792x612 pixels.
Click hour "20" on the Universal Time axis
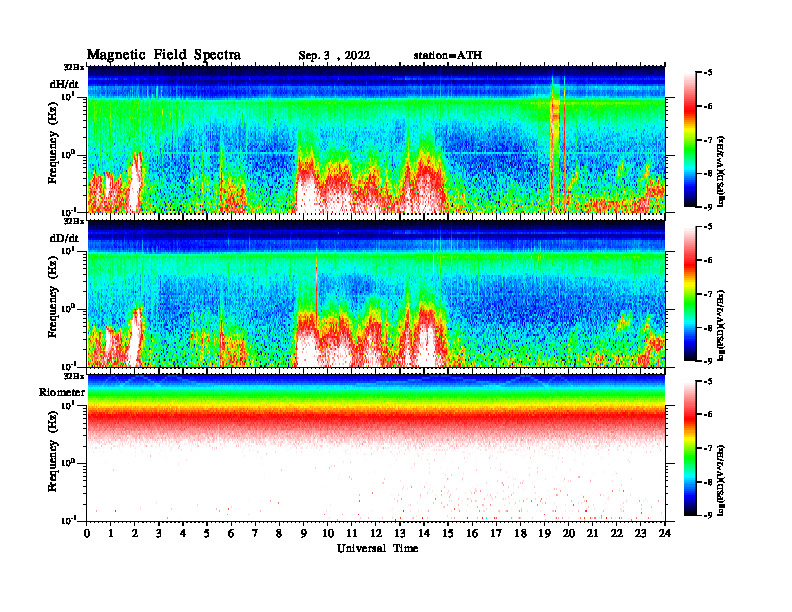point(569,534)
